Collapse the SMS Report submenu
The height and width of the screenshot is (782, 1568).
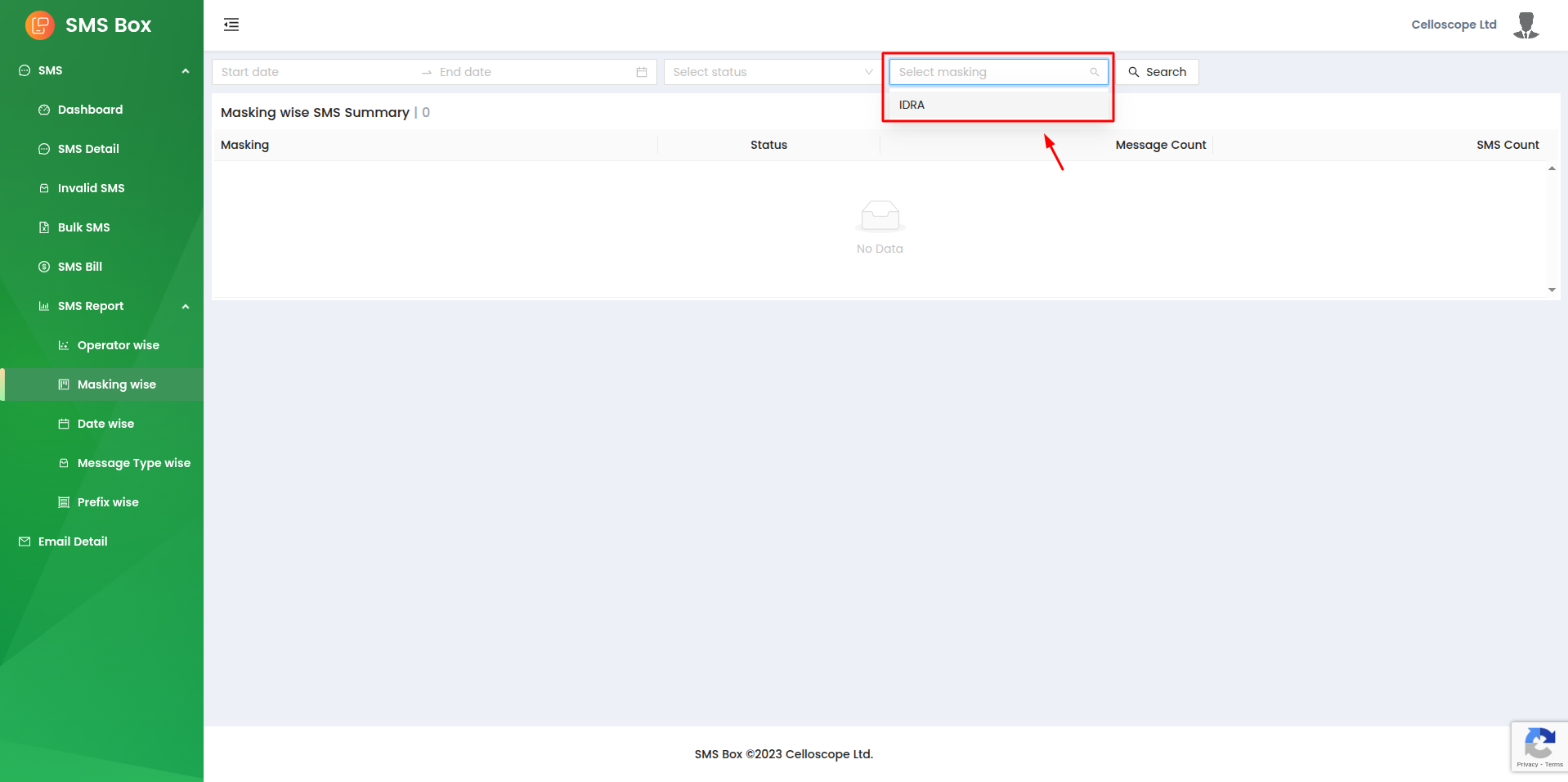point(186,306)
